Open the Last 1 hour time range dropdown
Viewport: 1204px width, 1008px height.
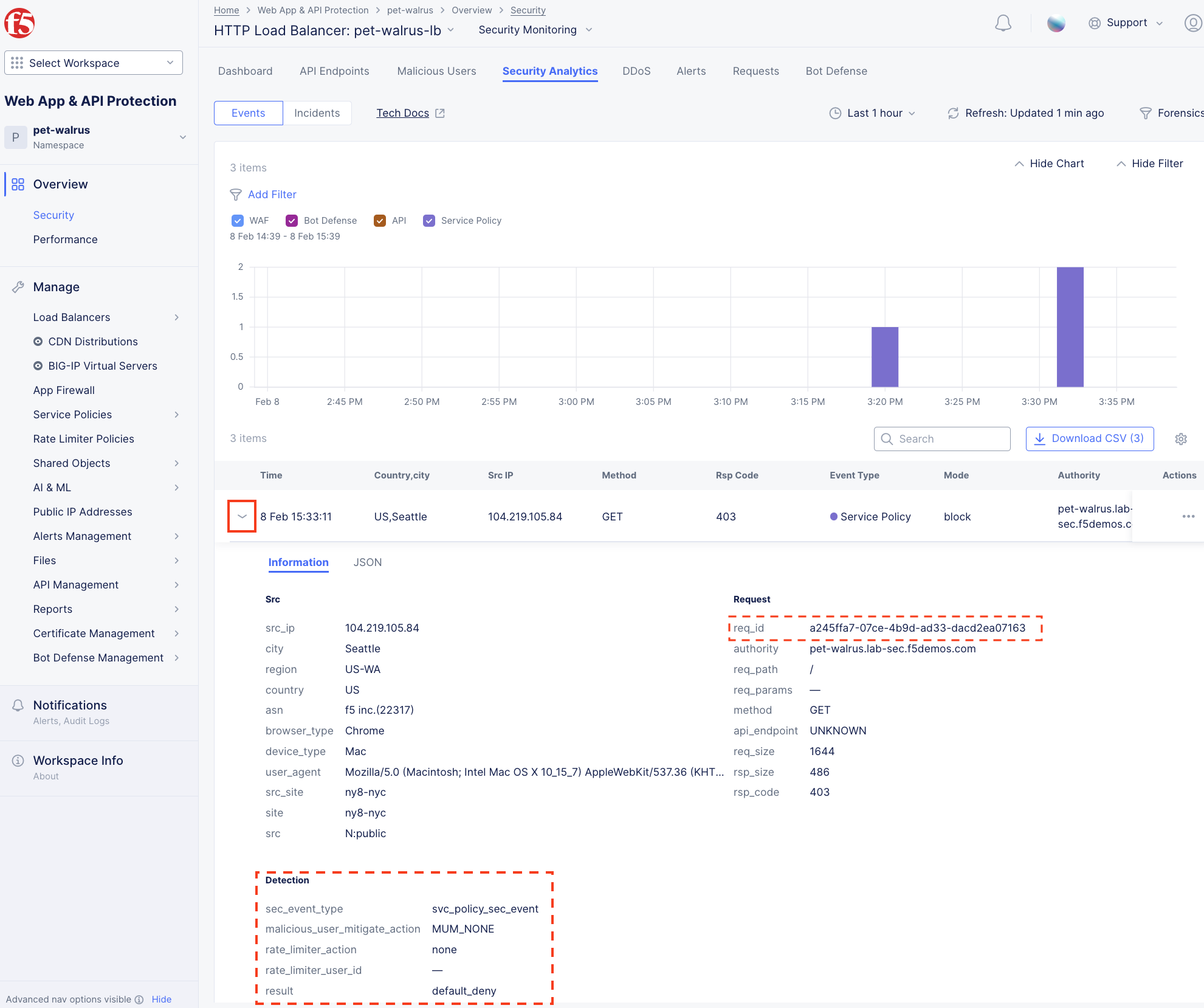pos(872,113)
